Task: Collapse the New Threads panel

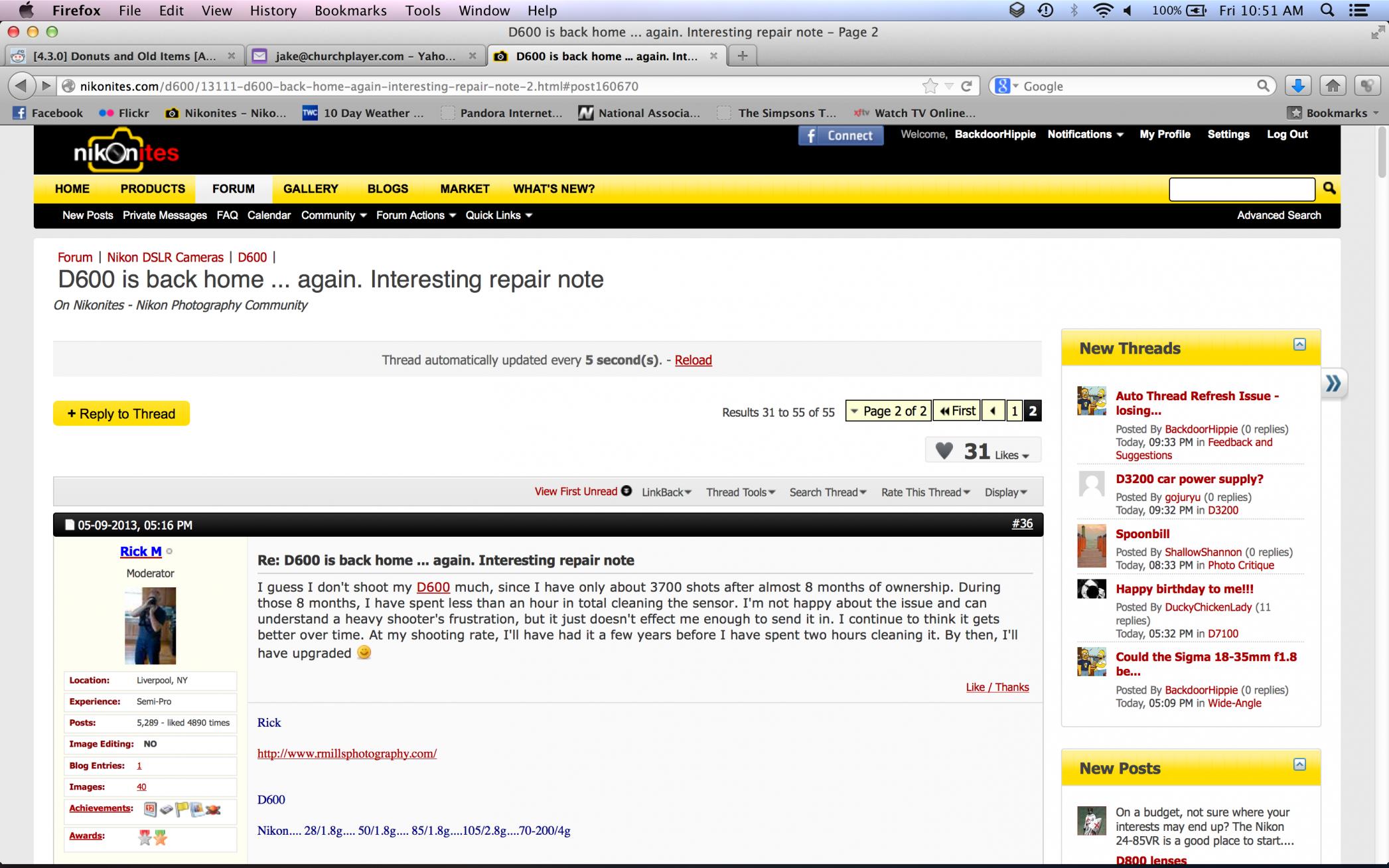Action: pos(1299,344)
